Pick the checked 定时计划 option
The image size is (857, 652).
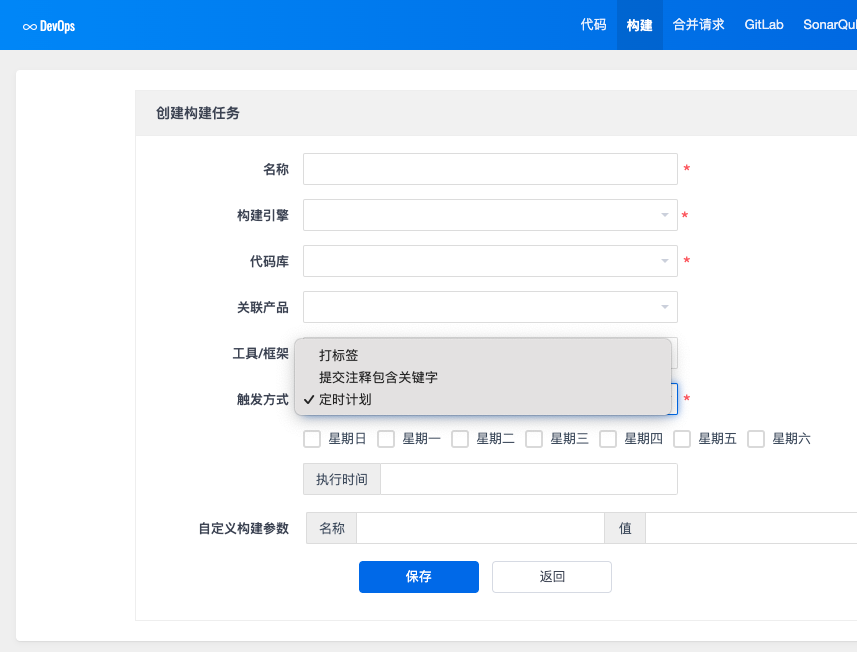tap(345, 399)
